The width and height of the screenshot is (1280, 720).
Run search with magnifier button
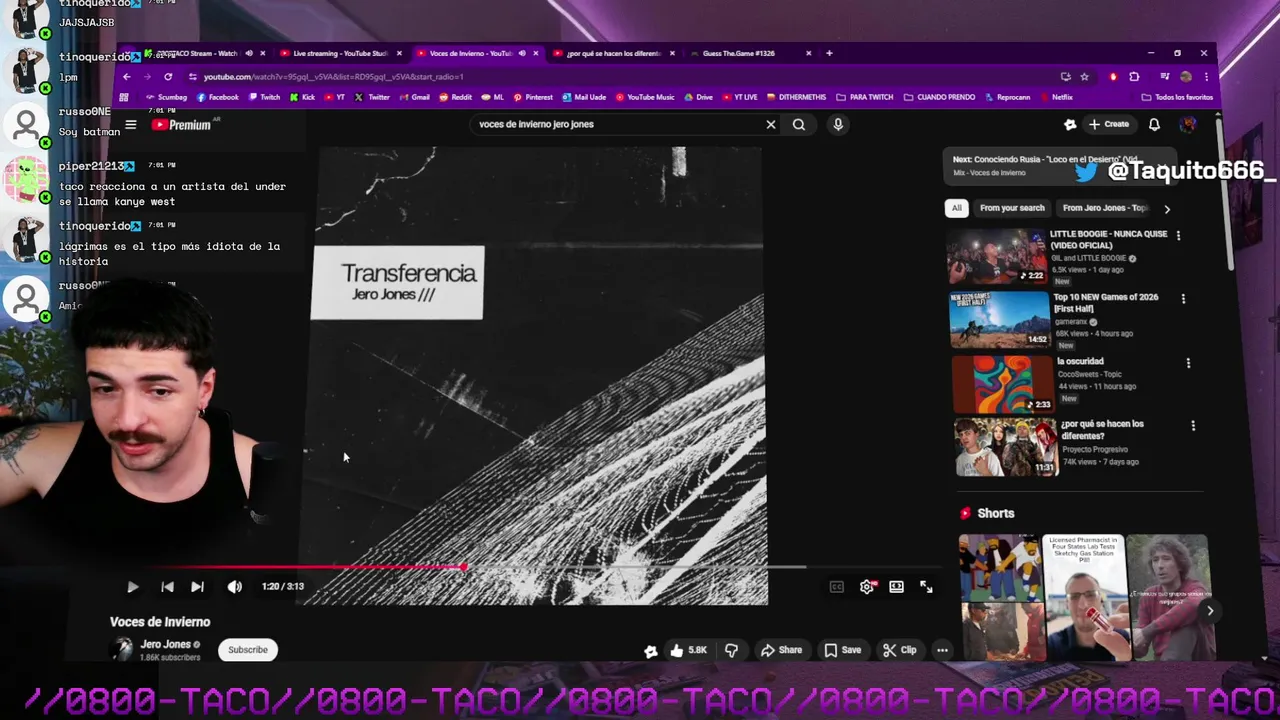coord(799,124)
